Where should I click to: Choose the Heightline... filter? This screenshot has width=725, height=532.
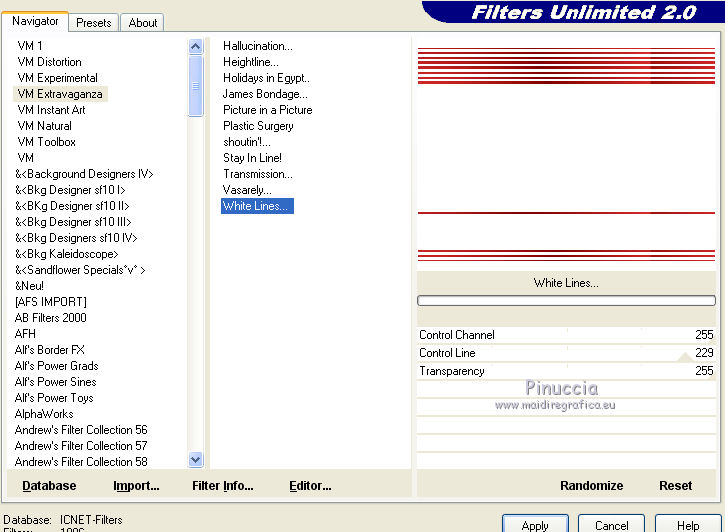click(251, 62)
